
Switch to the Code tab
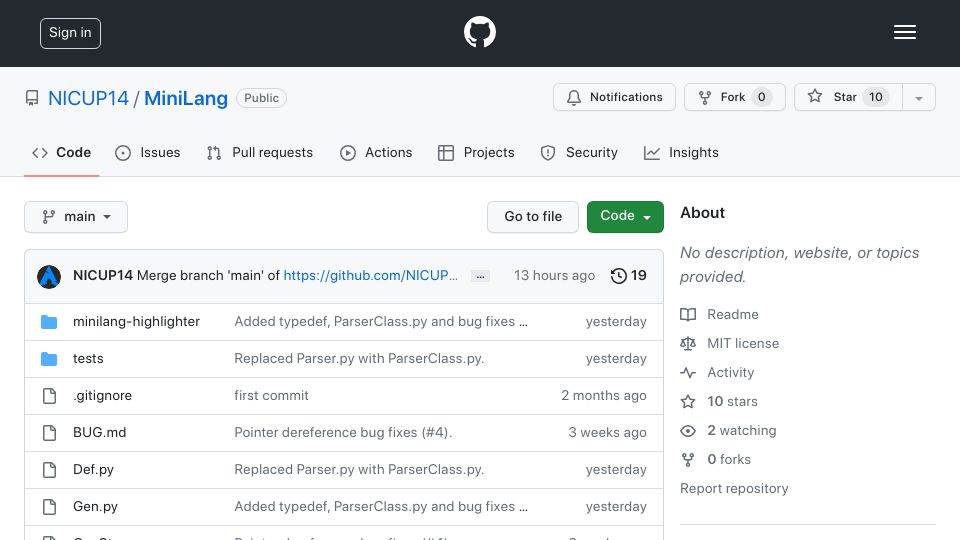61,152
